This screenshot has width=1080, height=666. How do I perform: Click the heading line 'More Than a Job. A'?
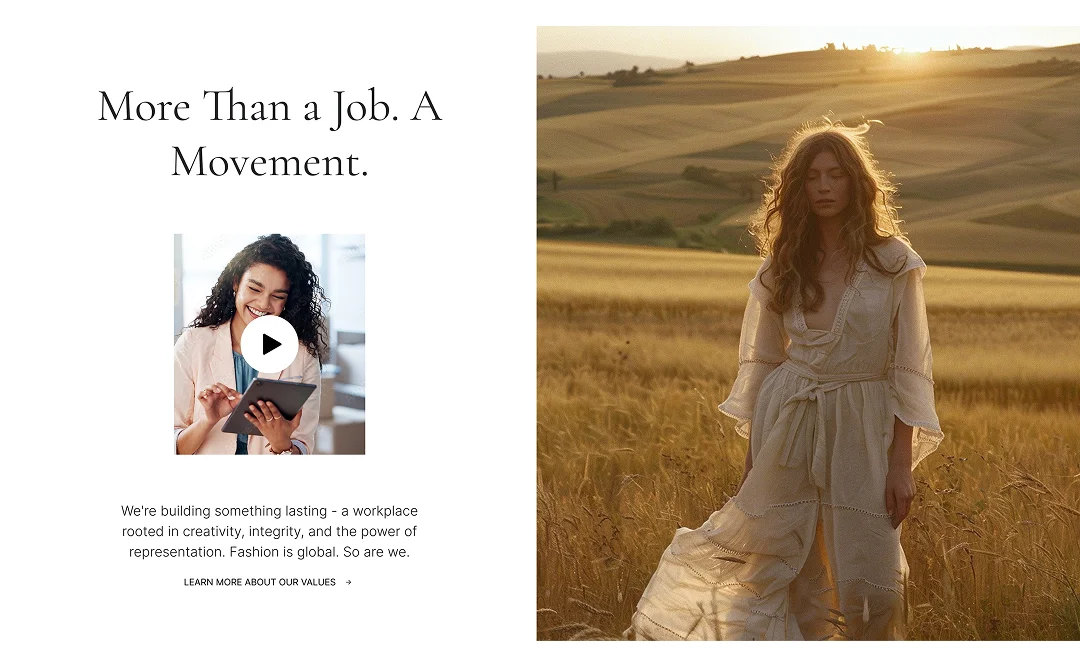269,107
